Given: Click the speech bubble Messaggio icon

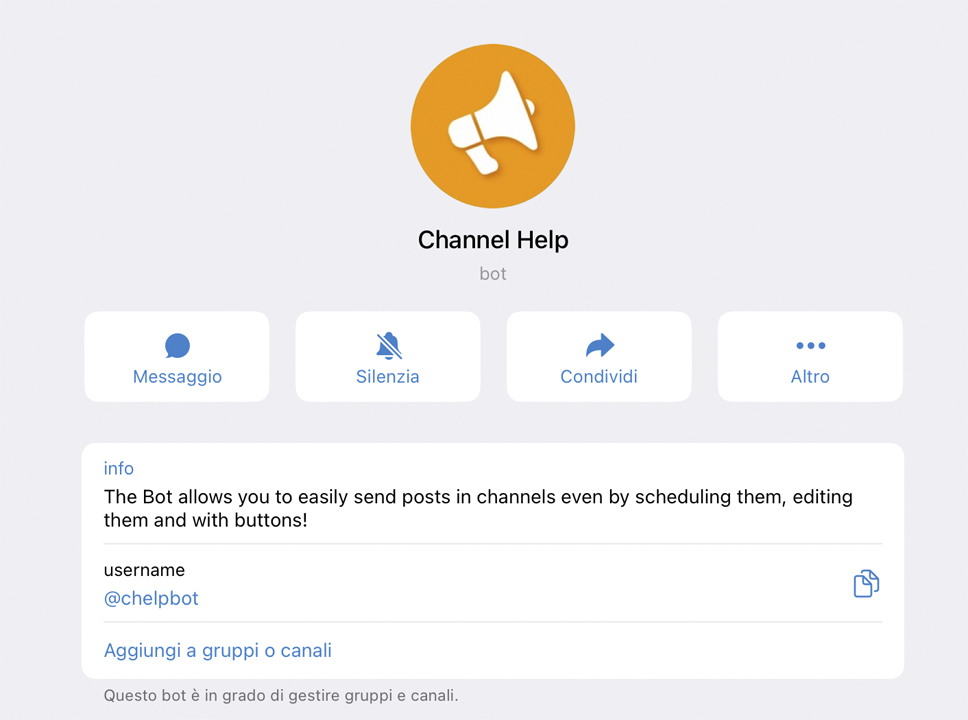Looking at the screenshot, I should 177,346.
